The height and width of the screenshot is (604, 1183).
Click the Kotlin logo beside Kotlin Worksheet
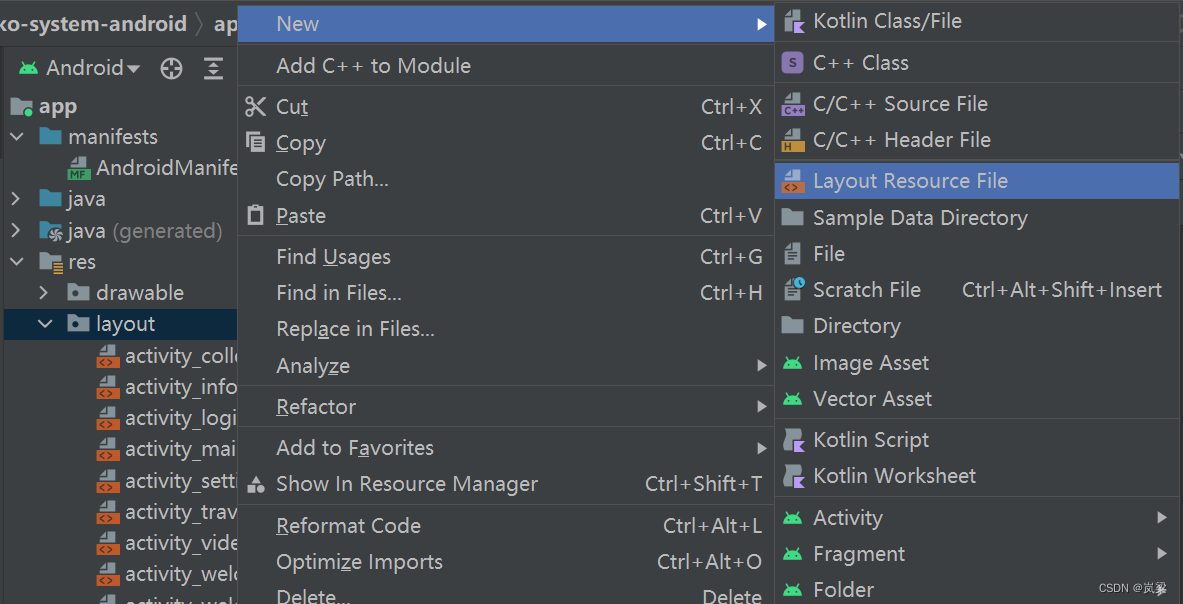pyautogui.click(x=792, y=476)
